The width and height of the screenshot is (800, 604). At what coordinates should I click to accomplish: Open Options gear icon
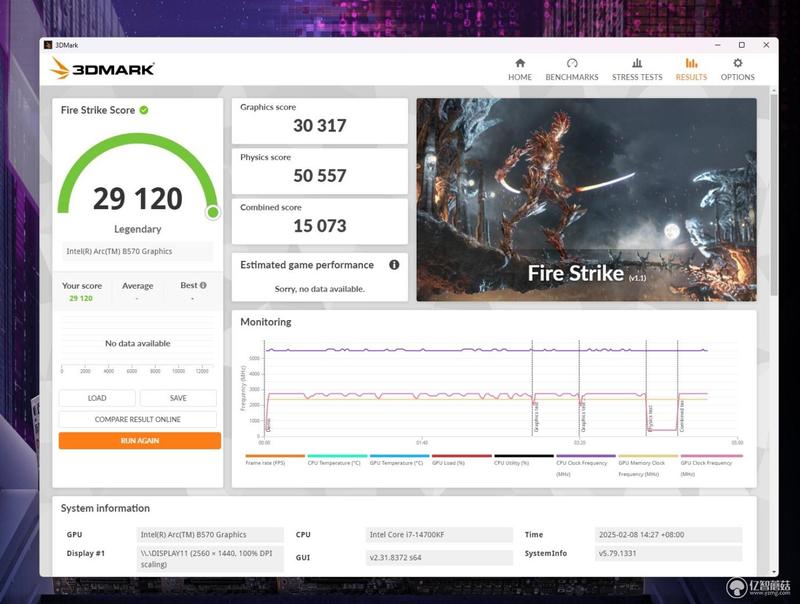pos(738,63)
